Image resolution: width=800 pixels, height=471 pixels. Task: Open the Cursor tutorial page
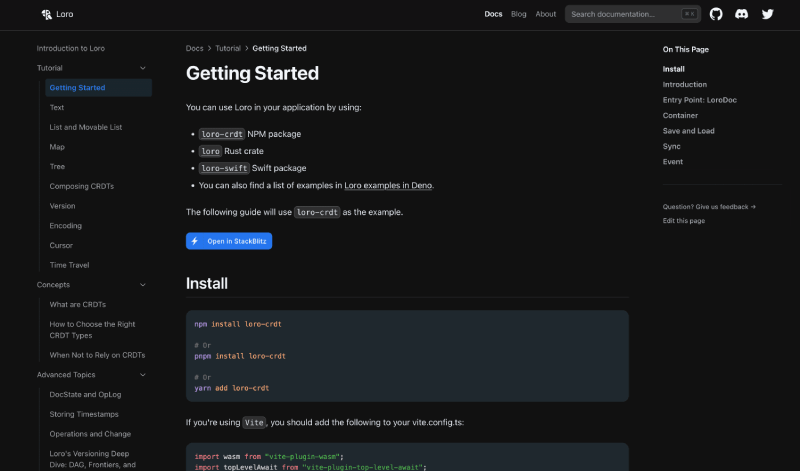pyautogui.click(x=61, y=245)
